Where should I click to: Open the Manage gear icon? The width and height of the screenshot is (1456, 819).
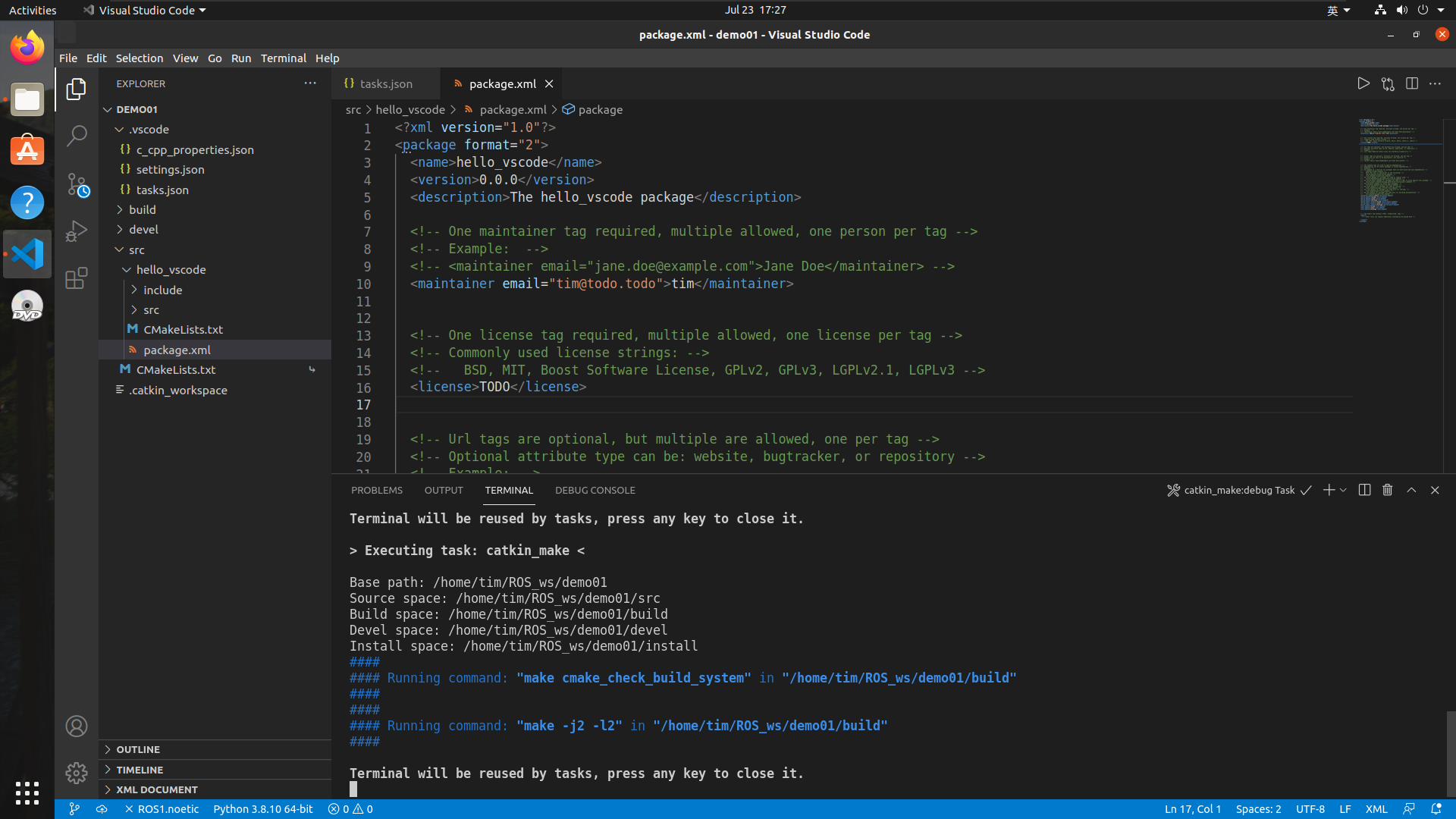(x=77, y=773)
